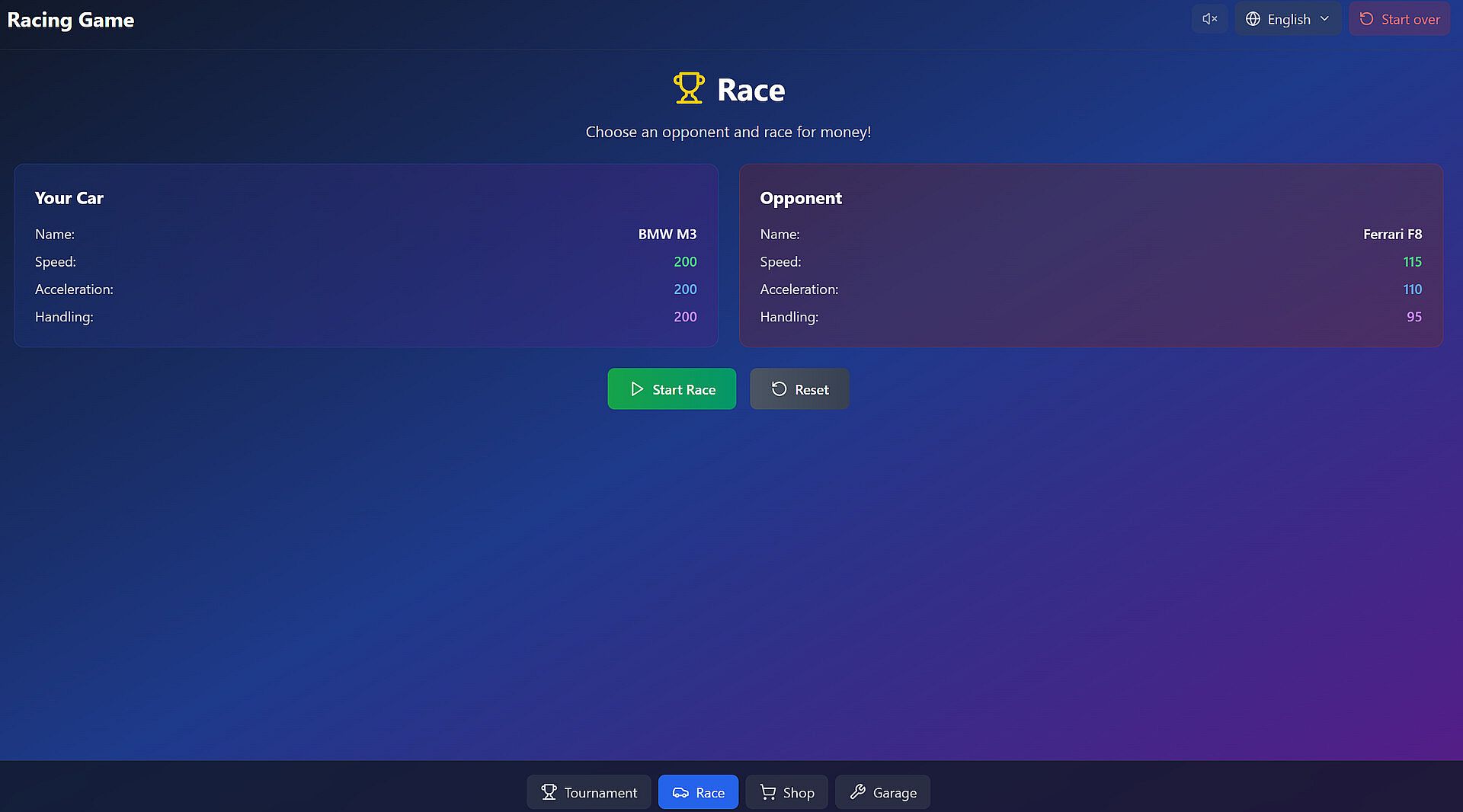Click your car's Handling value 200
The image size is (1463, 812).
(685, 317)
